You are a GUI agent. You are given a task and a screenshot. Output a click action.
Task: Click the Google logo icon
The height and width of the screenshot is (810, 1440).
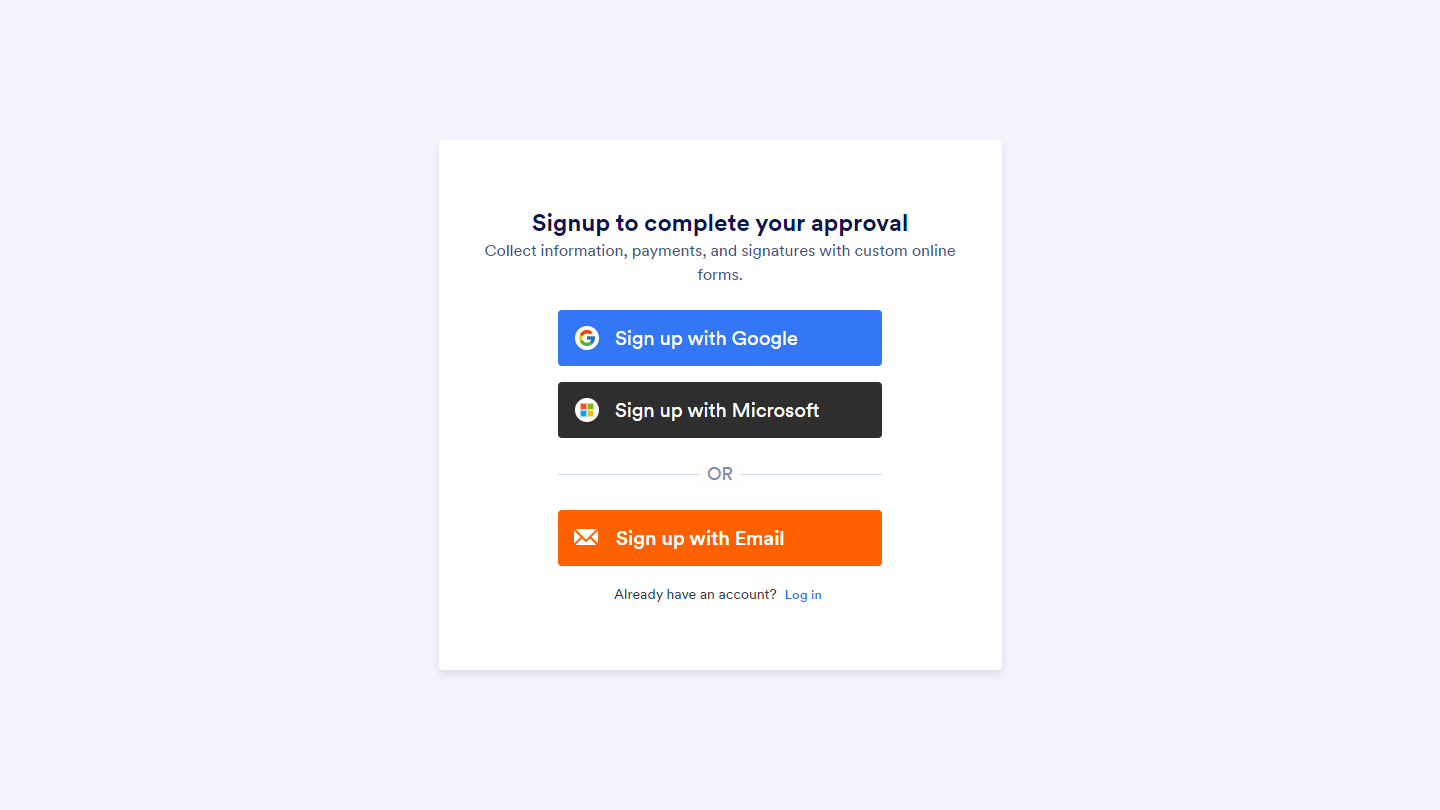pos(587,338)
